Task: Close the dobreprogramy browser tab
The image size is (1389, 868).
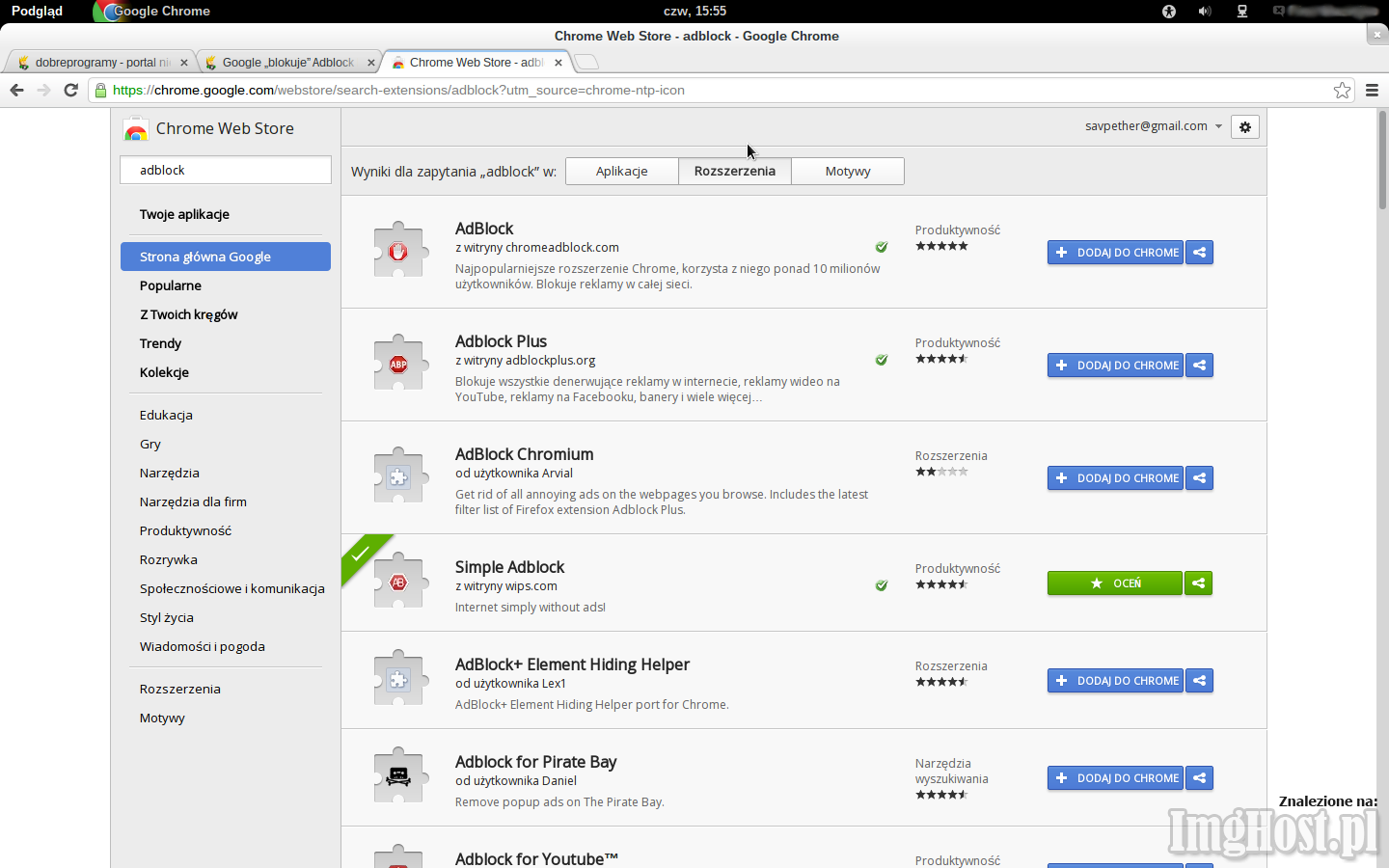Action: click(184, 63)
